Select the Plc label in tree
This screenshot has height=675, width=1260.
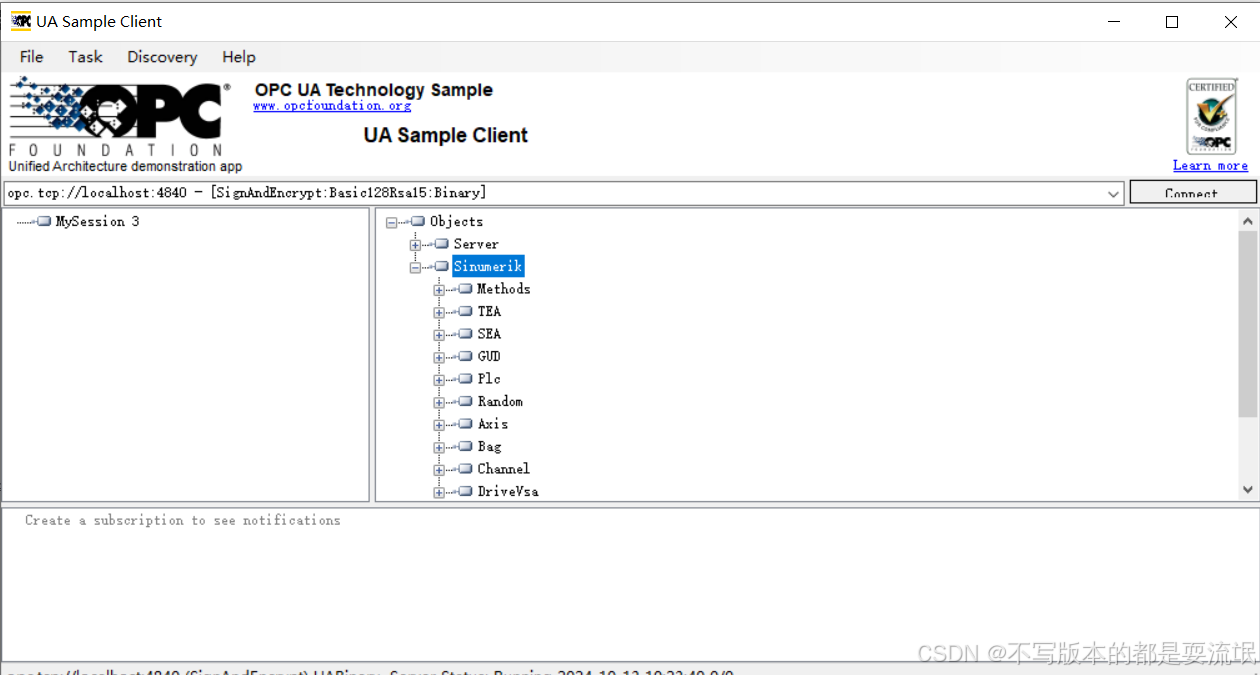pyautogui.click(x=489, y=379)
